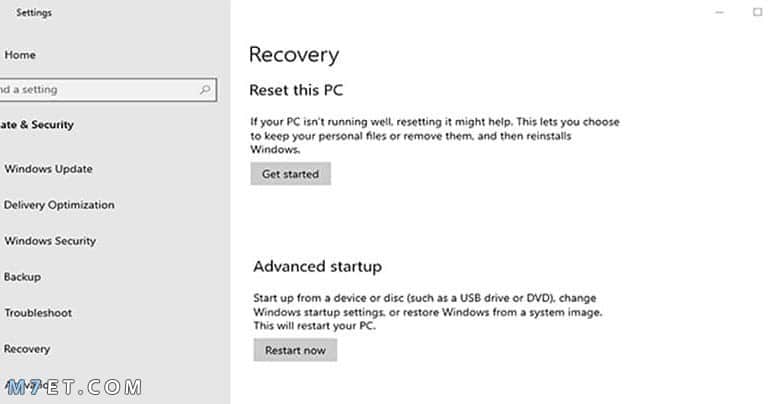Screen dimensions: 780x404
Task: Click the Settings window title
Action: pos(34,13)
